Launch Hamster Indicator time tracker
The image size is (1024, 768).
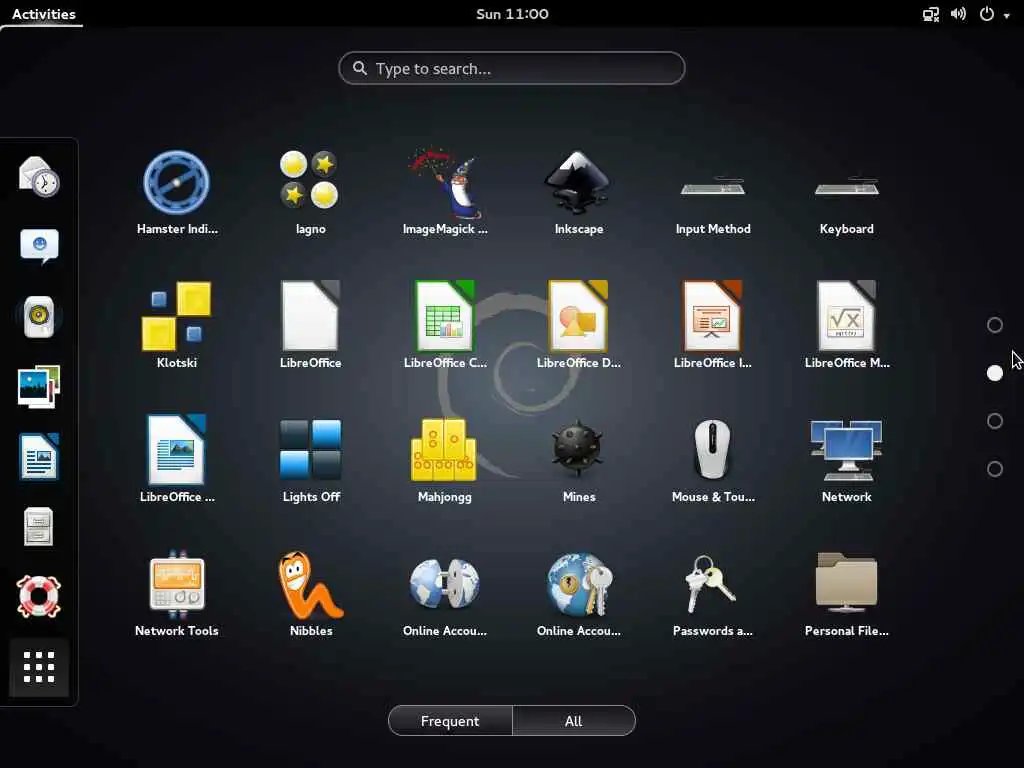coord(176,192)
